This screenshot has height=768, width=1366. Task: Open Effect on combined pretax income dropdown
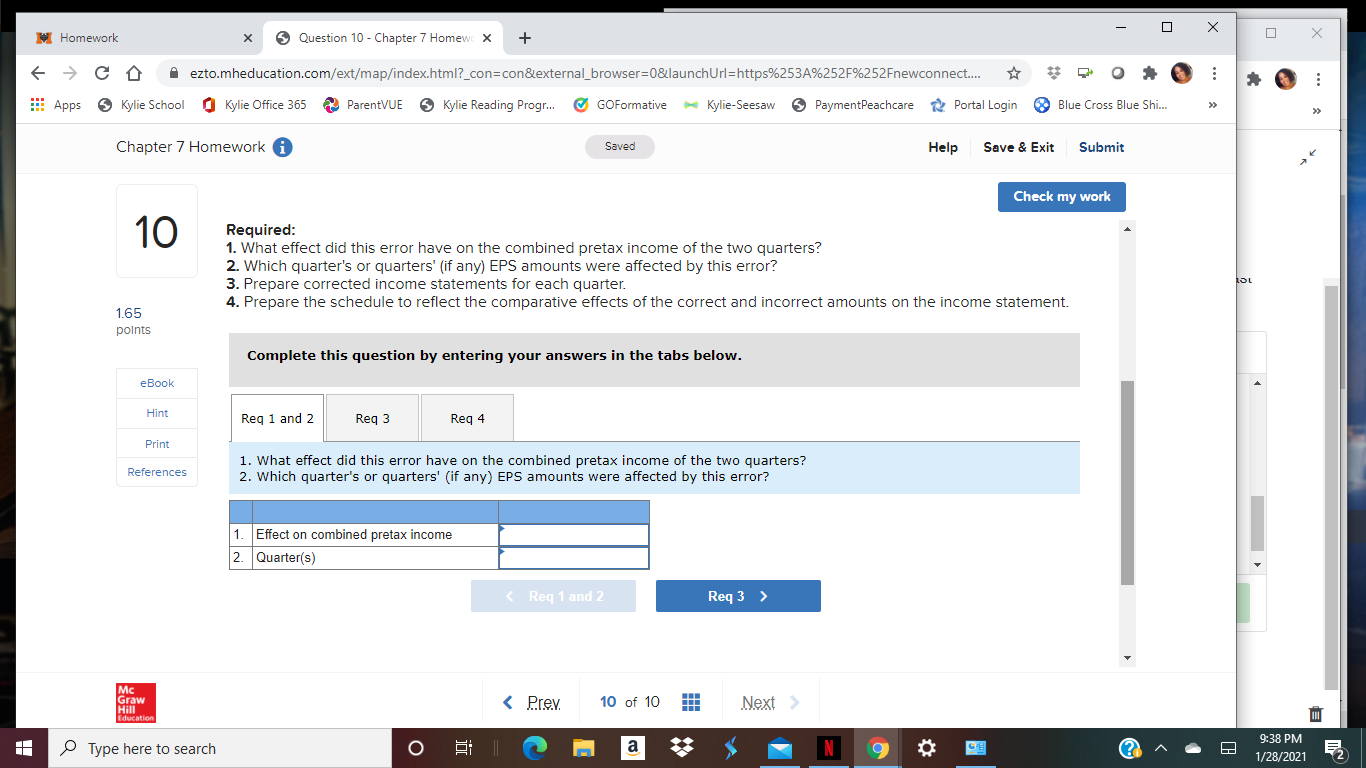tap(574, 535)
